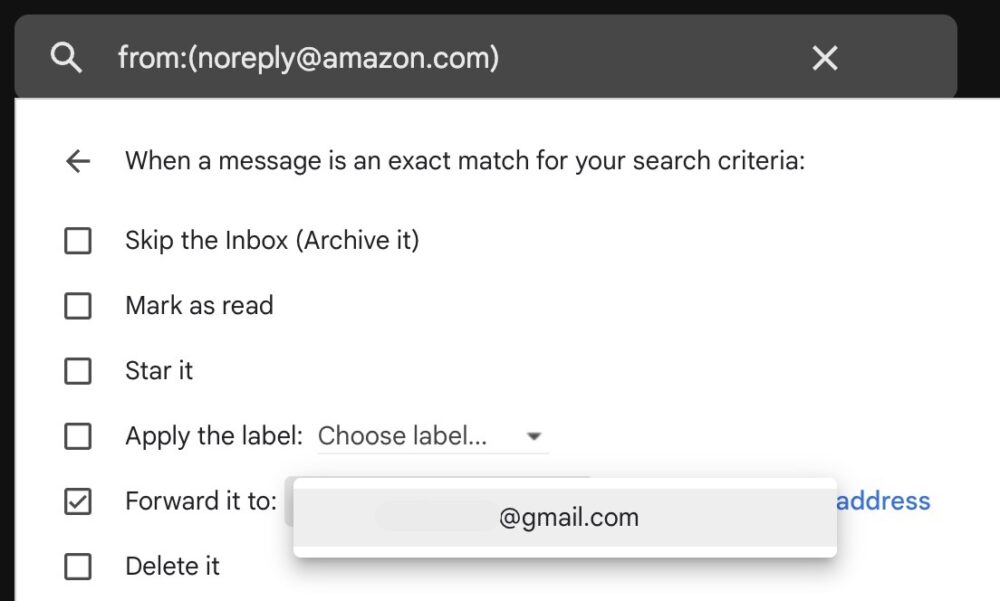Check the Star it checkbox
Screen dimensions: 1000x601
[78, 371]
